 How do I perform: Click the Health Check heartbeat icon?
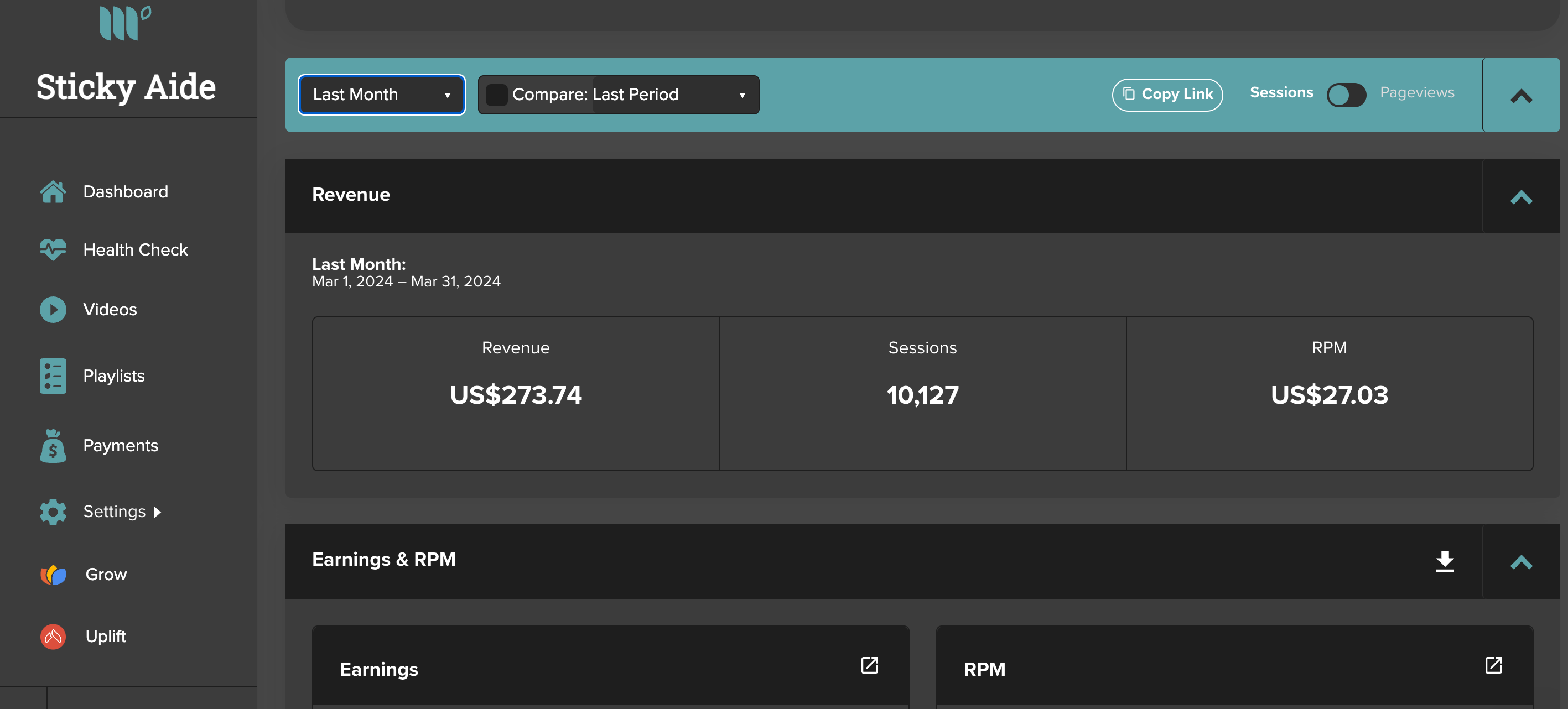pos(53,249)
